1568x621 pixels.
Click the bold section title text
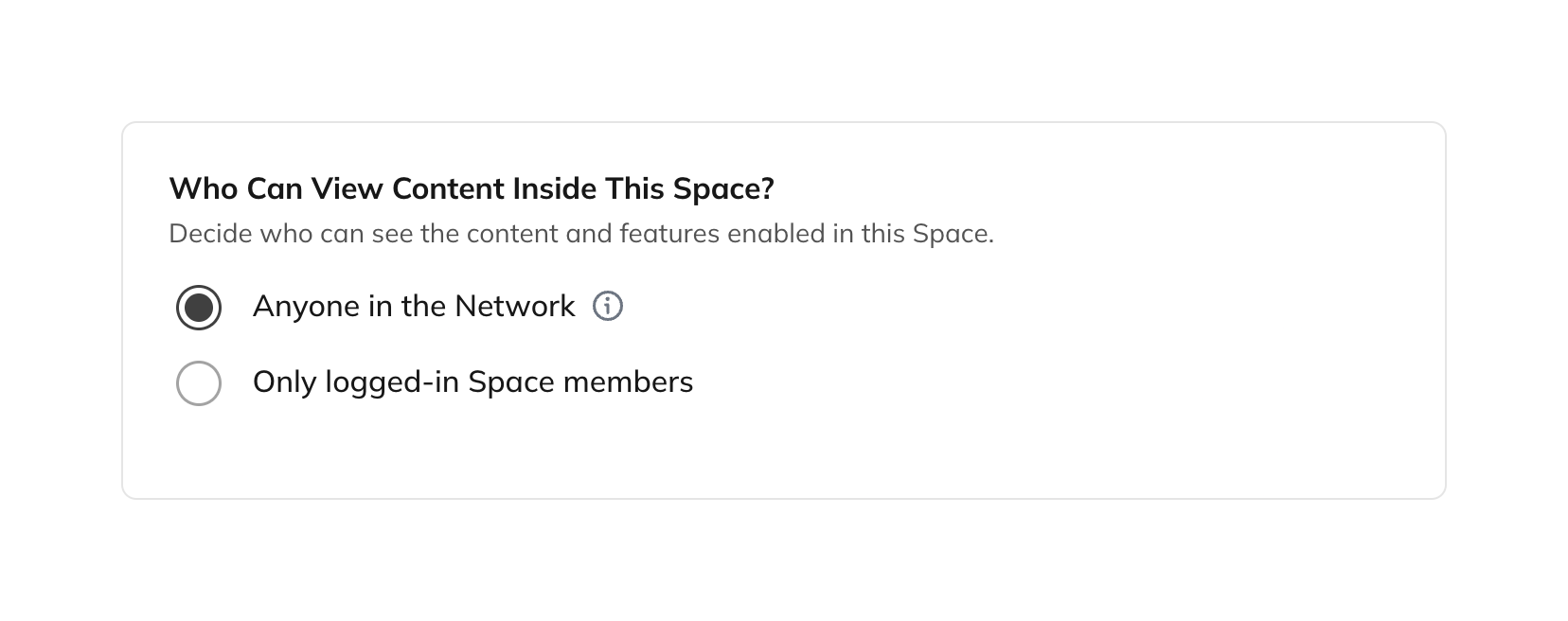pos(472,189)
